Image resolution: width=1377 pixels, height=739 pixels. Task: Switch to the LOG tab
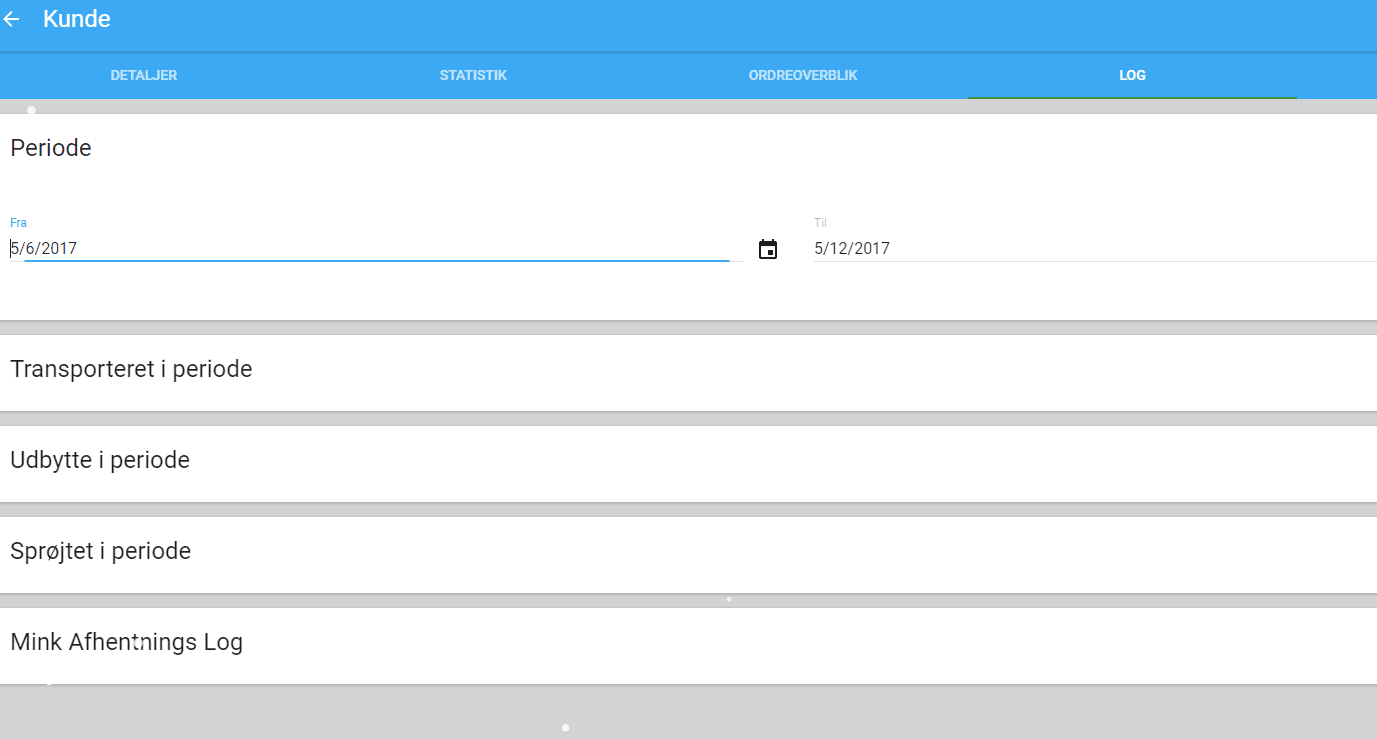[x=1131, y=75]
